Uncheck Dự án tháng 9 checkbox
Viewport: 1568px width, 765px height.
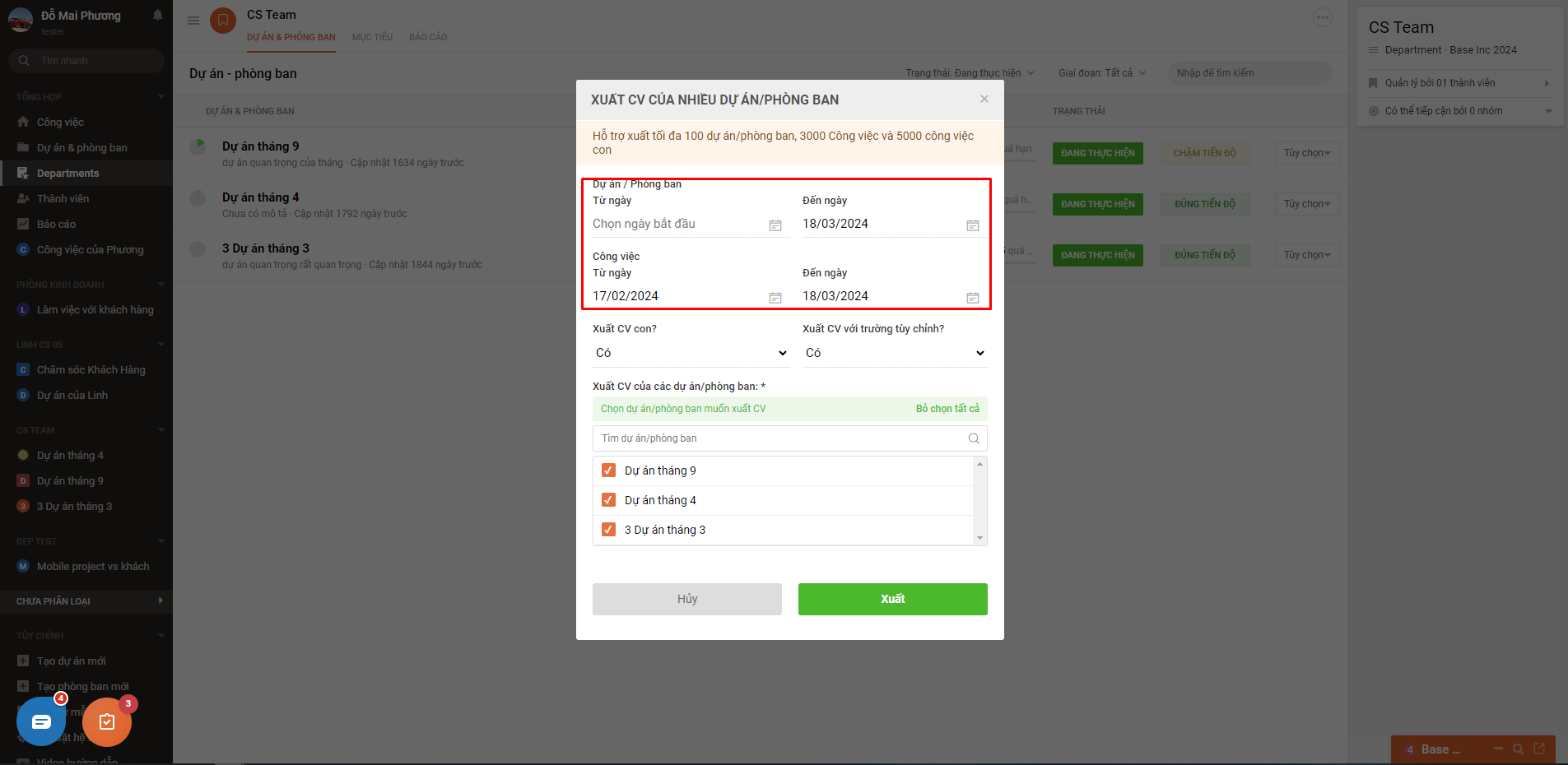coord(608,471)
